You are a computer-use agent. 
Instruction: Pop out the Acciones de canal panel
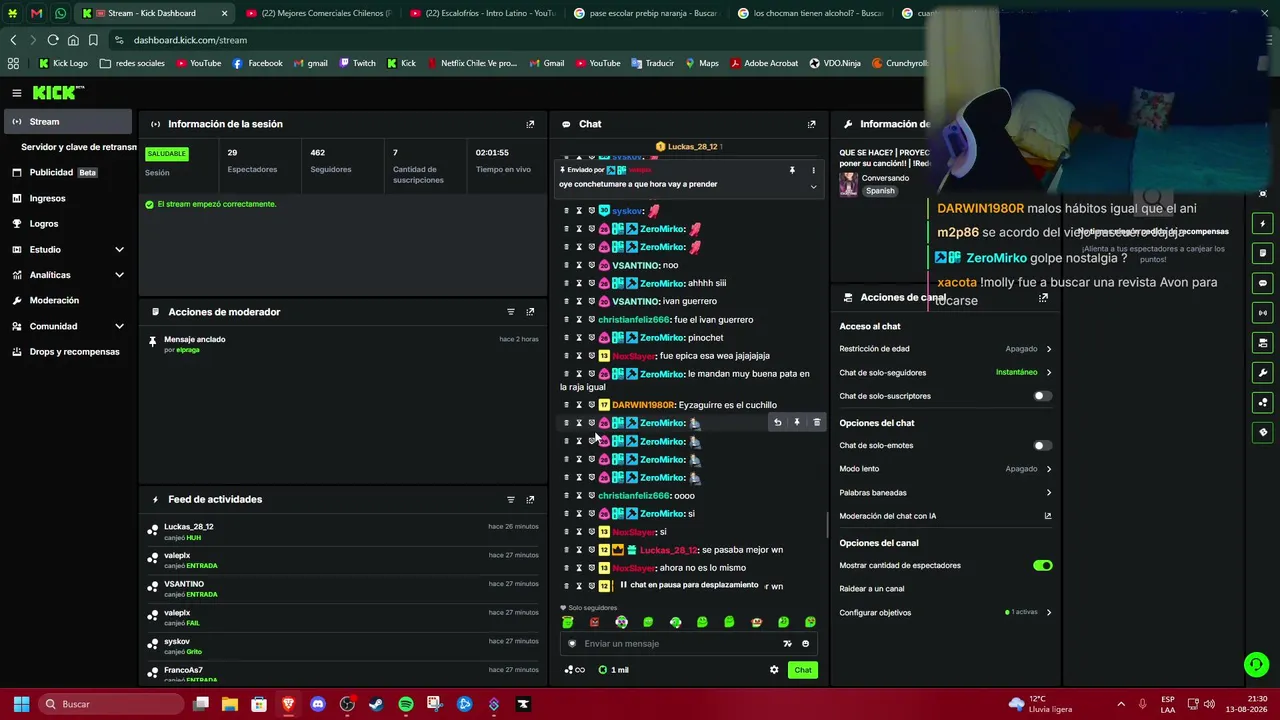coord(1043,298)
